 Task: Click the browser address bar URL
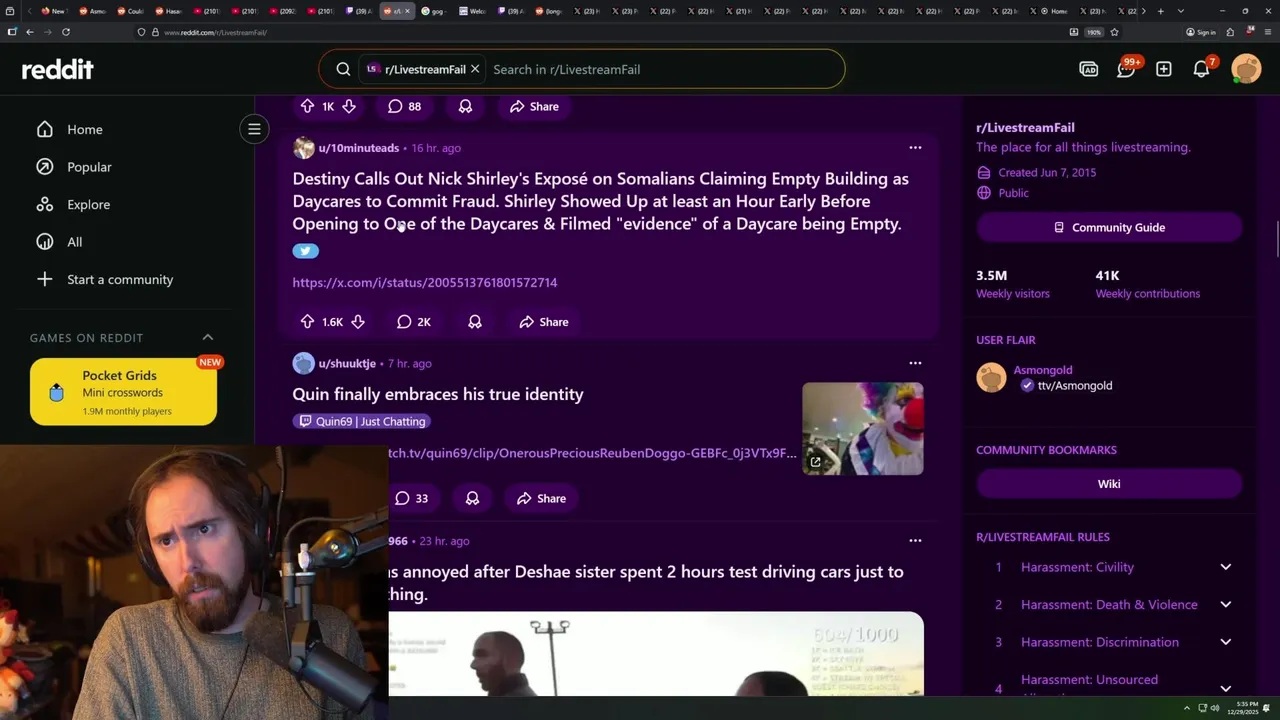click(x=215, y=32)
